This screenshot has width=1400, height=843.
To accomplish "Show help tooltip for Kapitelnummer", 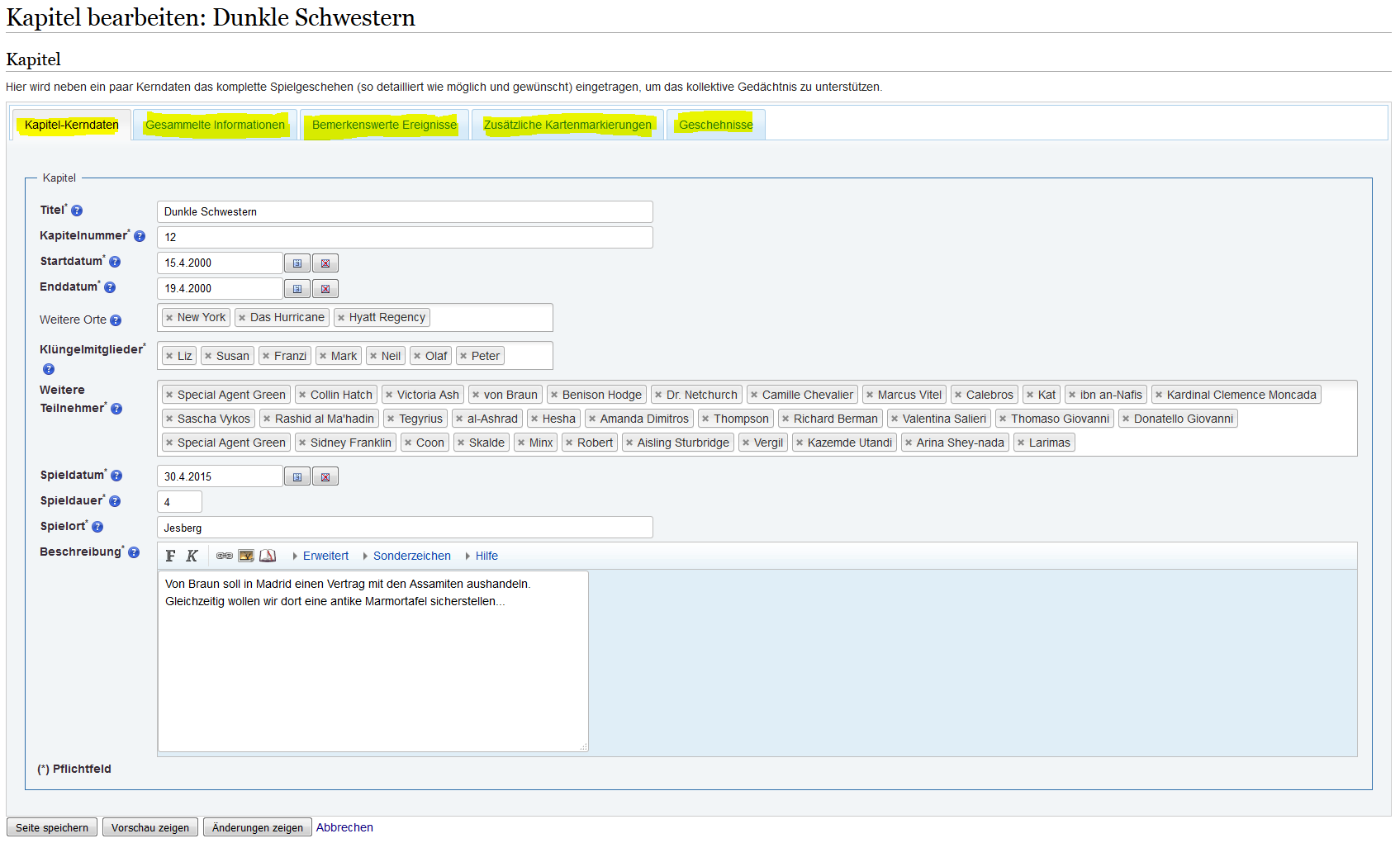I will [140, 236].
